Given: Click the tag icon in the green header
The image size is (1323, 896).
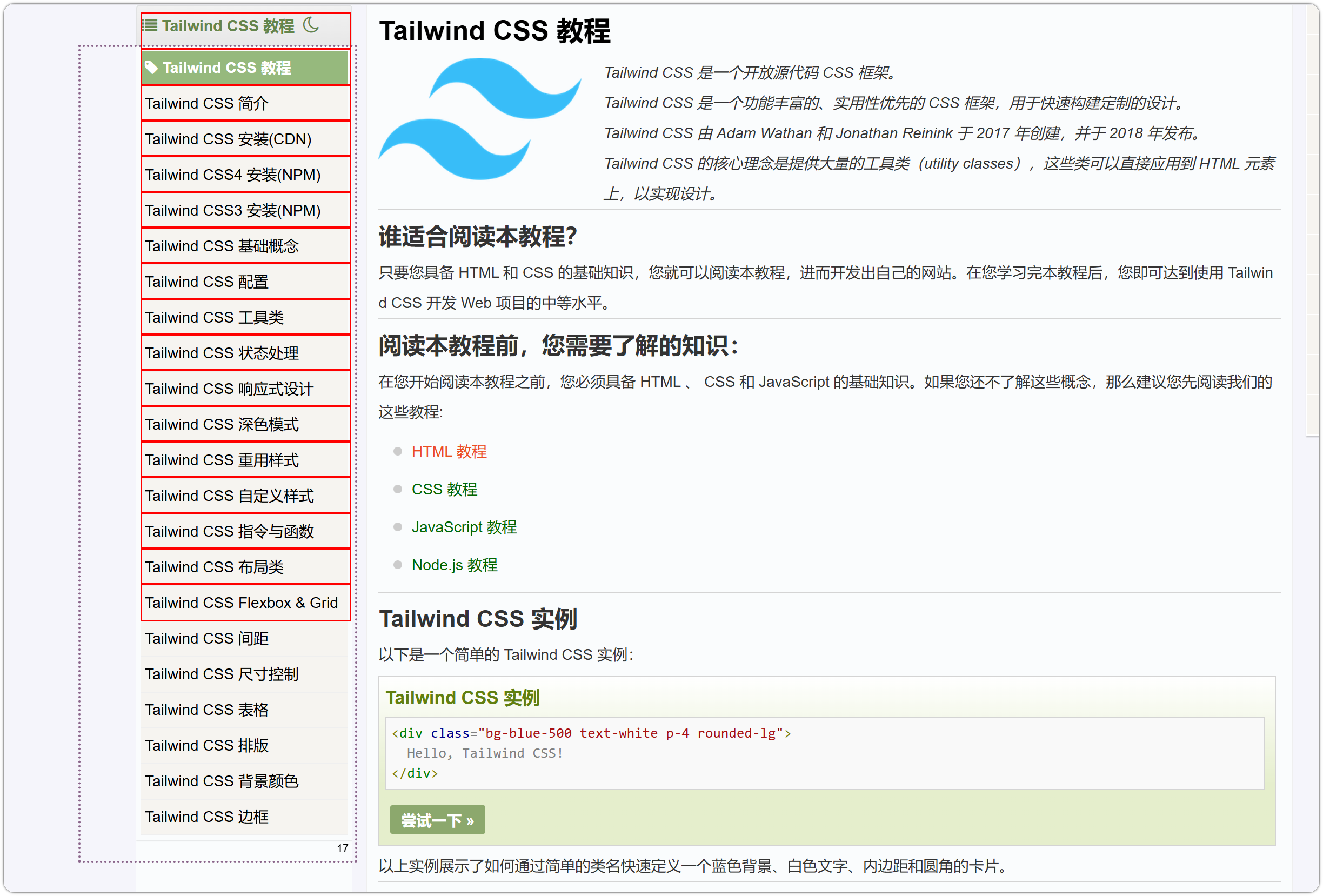Looking at the screenshot, I should (x=151, y=68).
